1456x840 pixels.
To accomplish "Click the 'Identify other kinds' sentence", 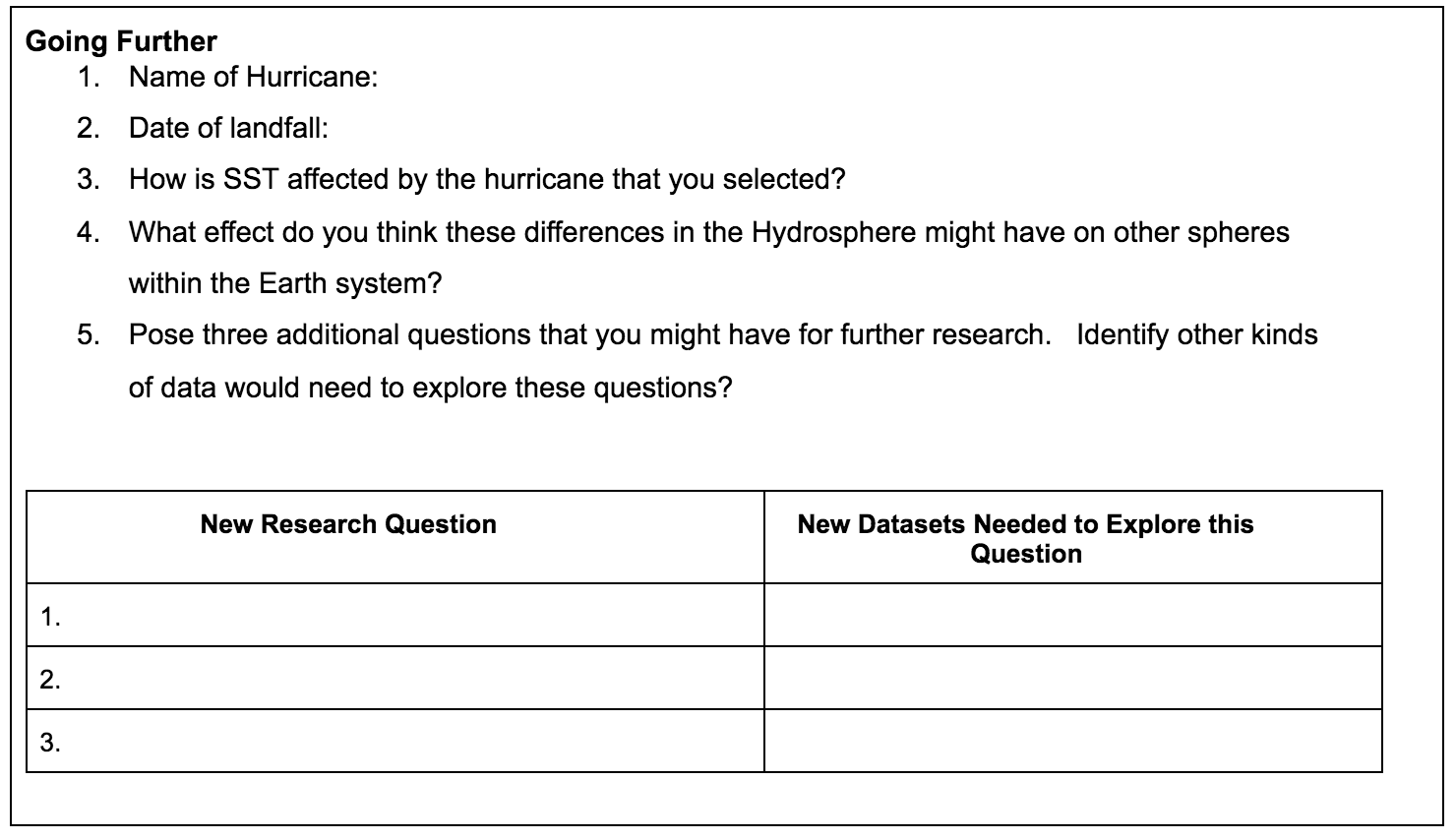I will pyautogui.click(x=1197, y=335).
